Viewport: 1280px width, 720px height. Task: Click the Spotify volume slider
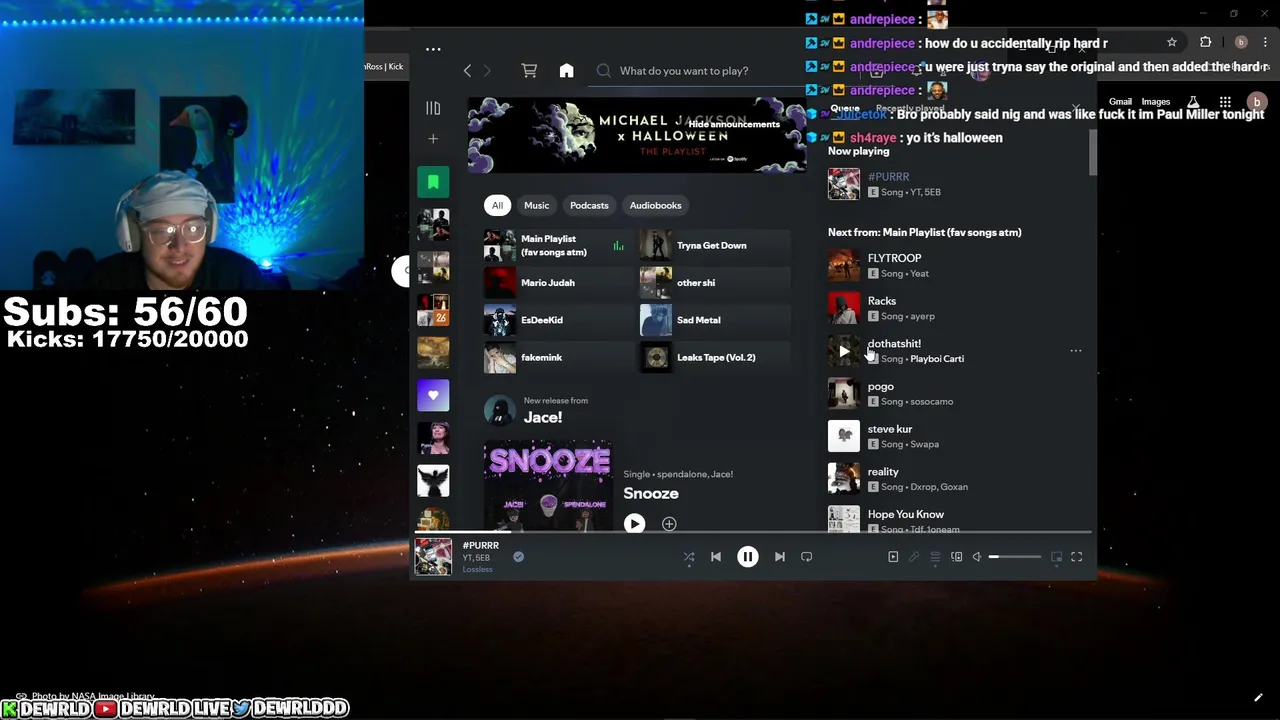1015,557
